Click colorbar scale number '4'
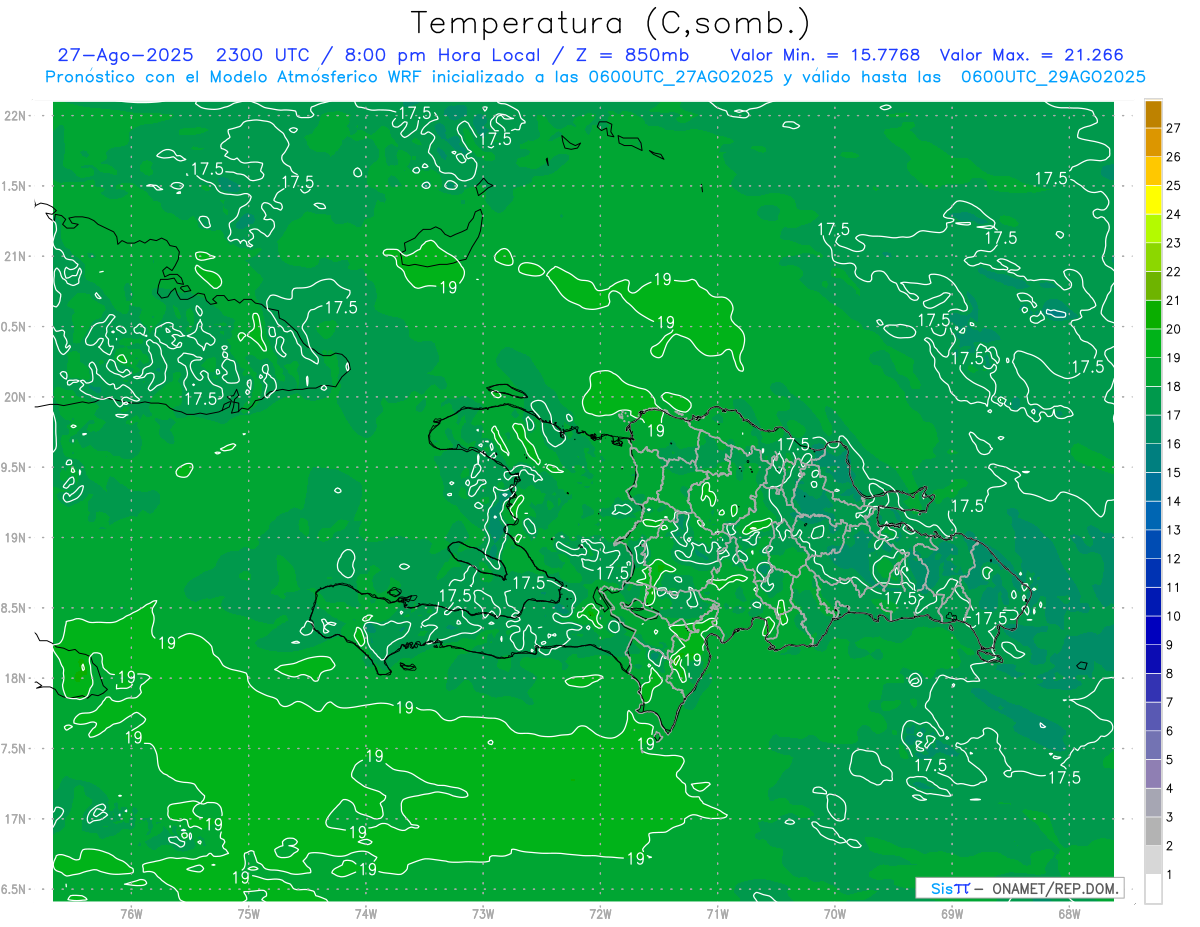 point(1170,788)
